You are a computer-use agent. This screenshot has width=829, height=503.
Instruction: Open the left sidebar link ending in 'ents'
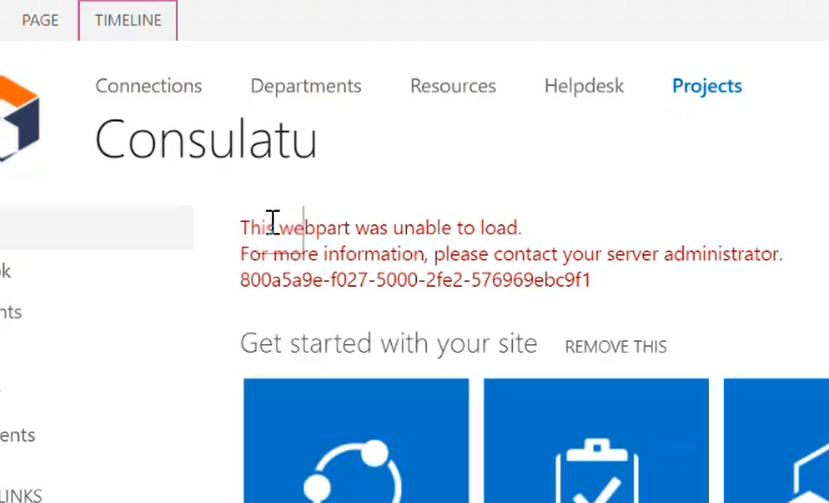(17, 435)
